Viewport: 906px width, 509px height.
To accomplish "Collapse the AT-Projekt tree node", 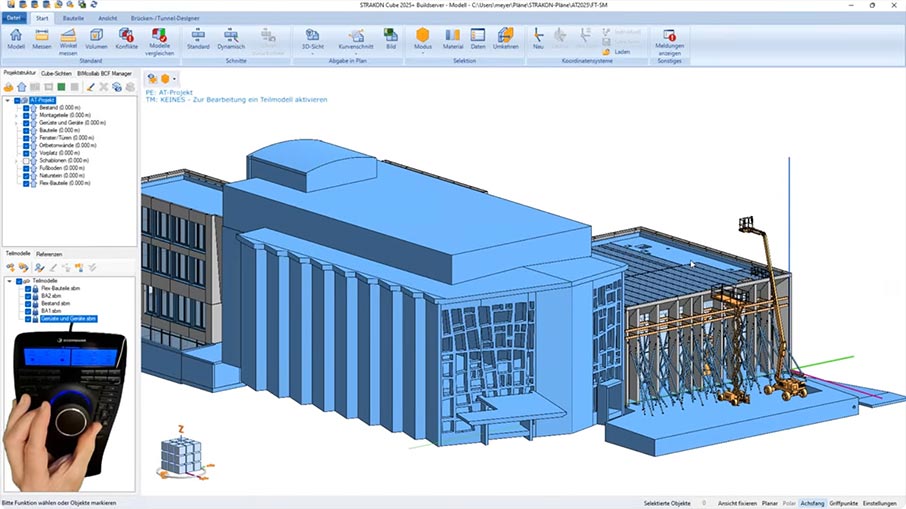I will coord(8,101).
